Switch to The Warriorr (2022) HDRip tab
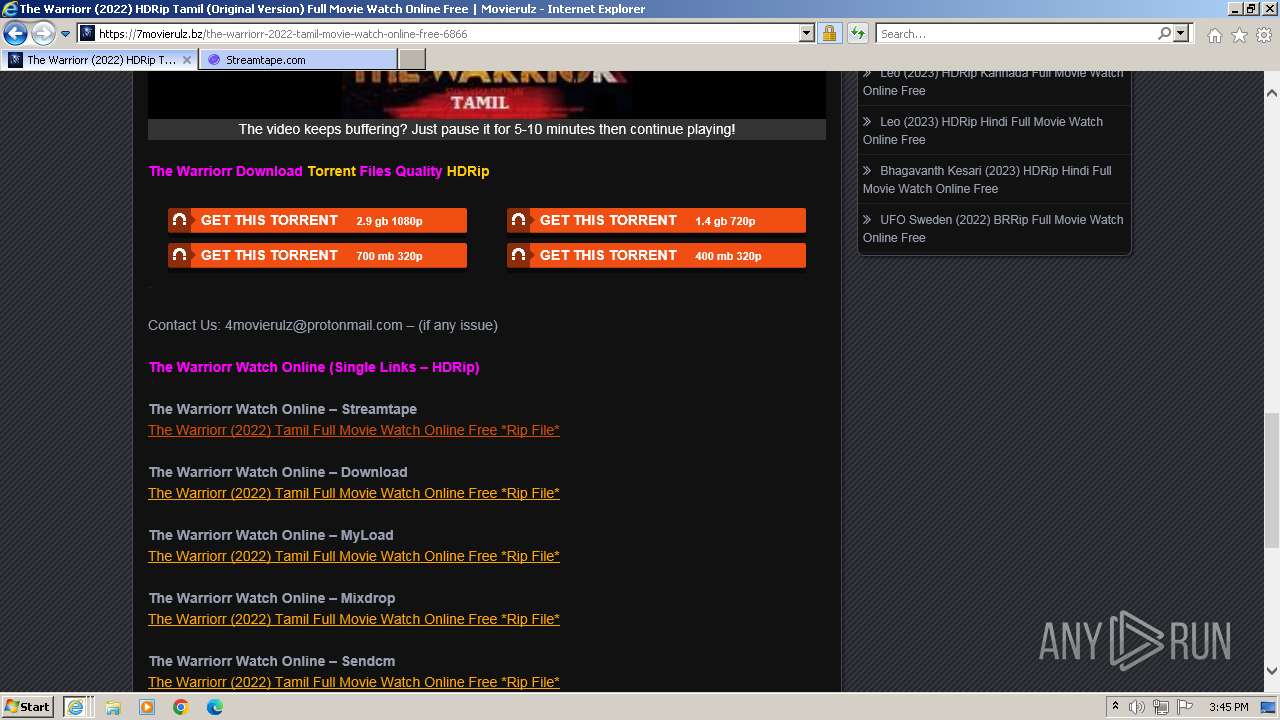The height and width of the screenshot is (720, 1280). [x=100, y=60]
